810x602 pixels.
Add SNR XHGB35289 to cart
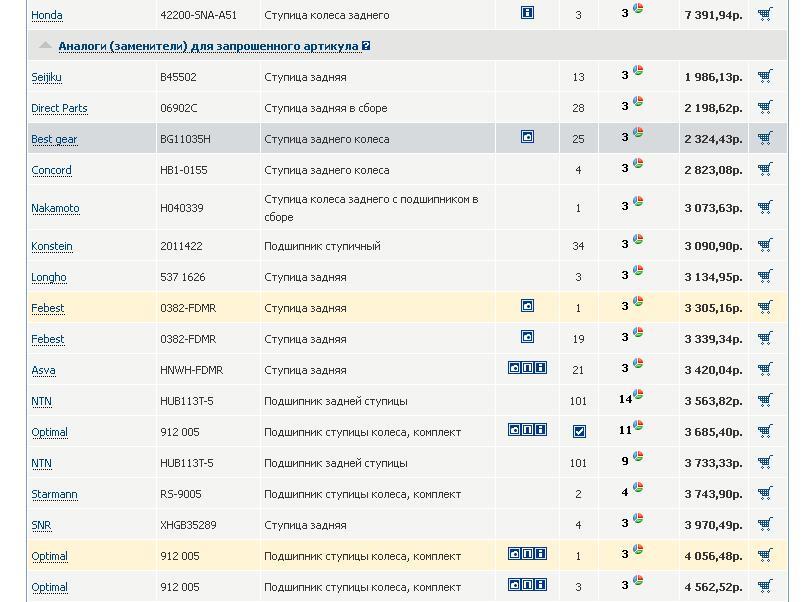765,524
